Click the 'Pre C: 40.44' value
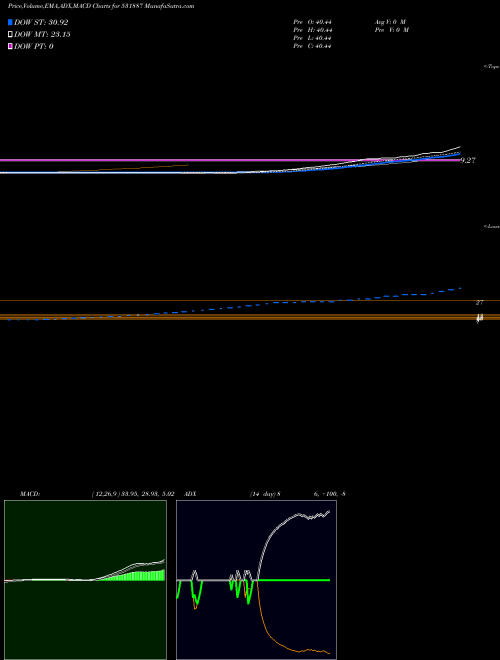This screenshot has width=500, height=660. tap(312, 46)
